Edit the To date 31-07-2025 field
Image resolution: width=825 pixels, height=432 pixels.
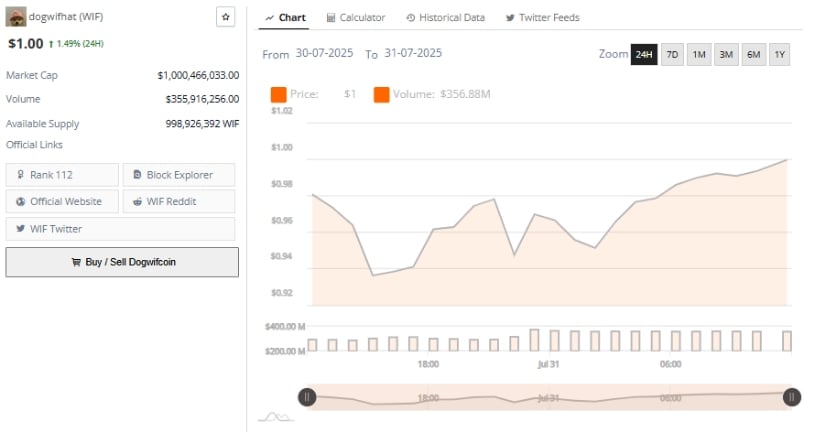click(413, 53)
